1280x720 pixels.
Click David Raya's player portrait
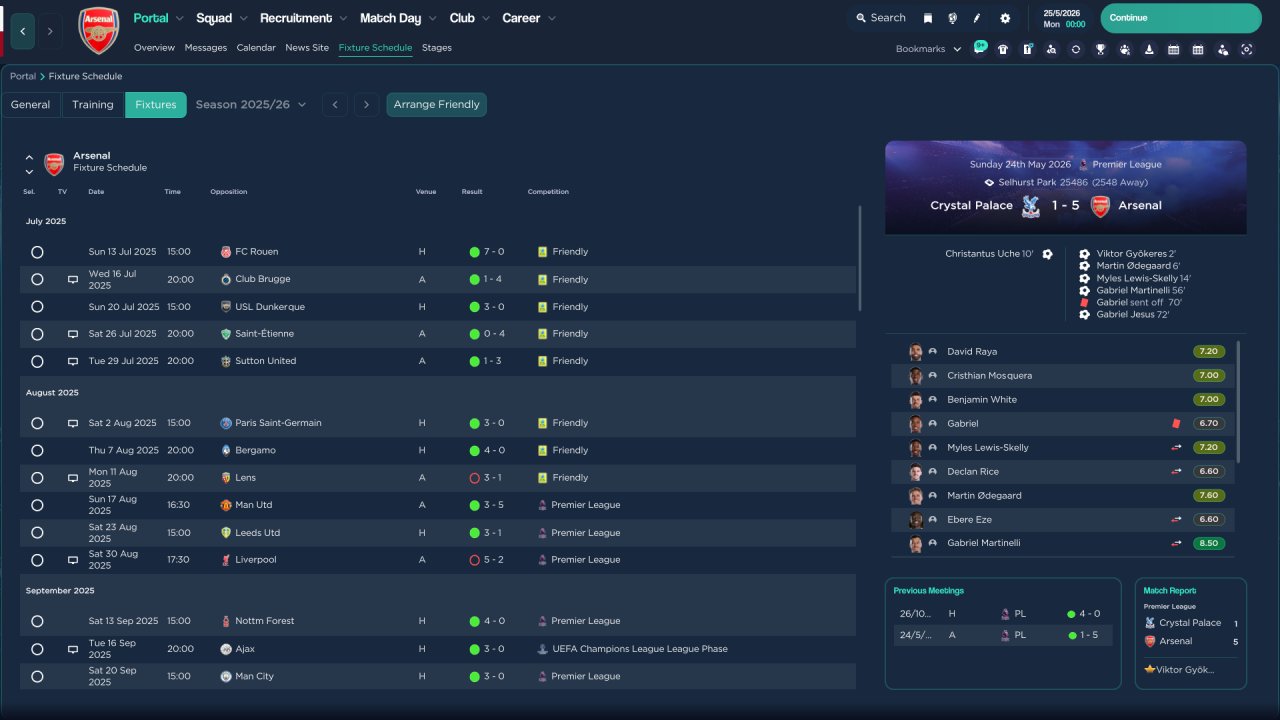pos(915,352)
